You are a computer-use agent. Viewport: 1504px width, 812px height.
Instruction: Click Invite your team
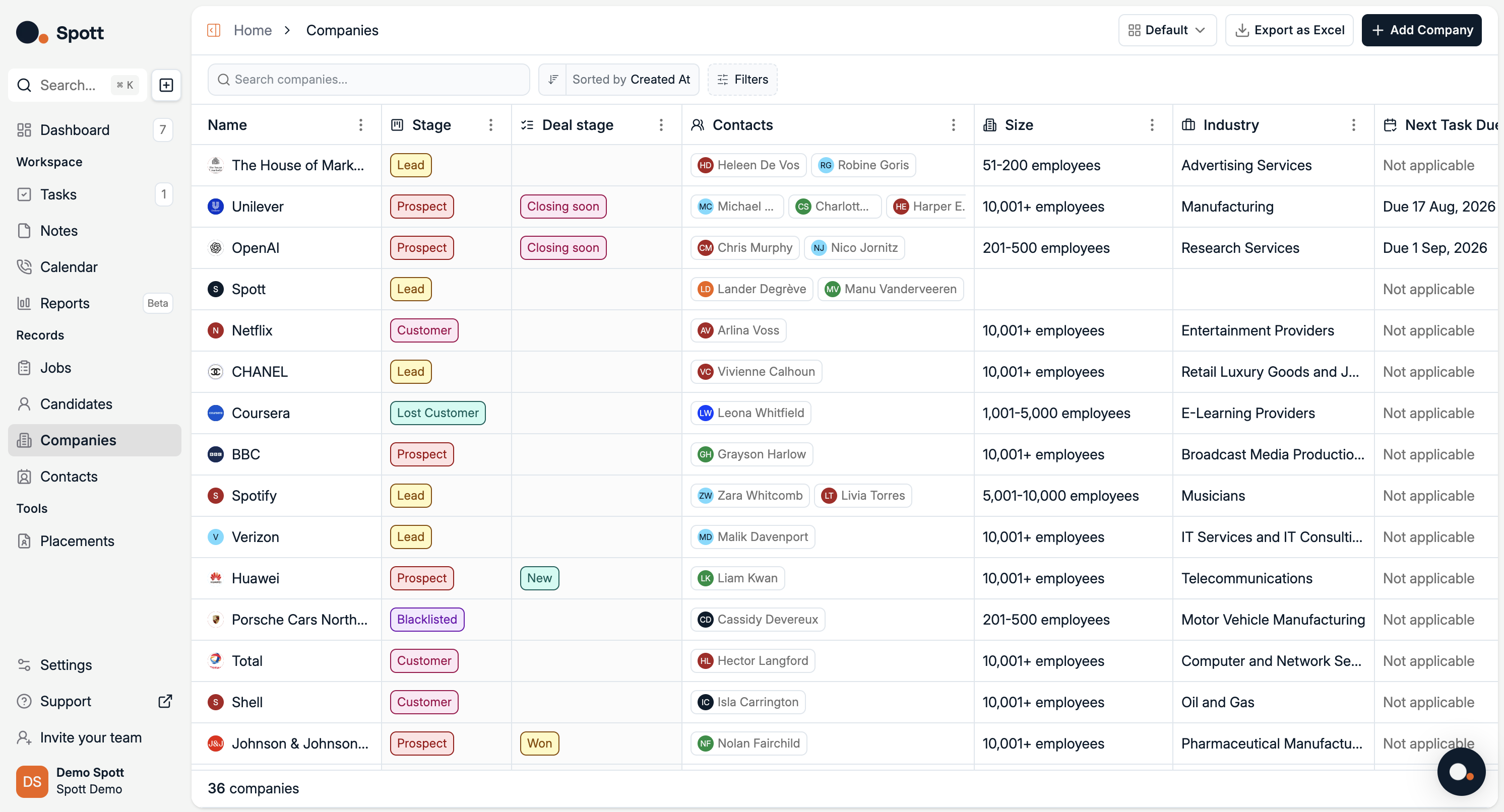pos(95,738)
